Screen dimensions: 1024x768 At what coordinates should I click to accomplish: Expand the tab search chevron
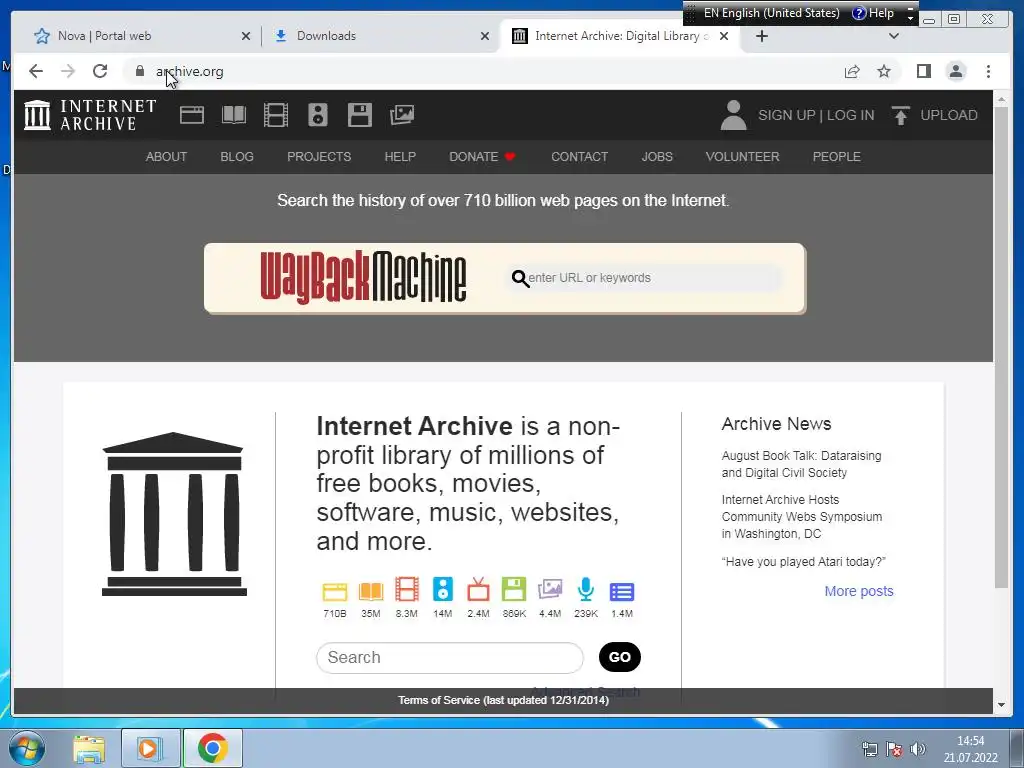pyautogui.click(x=894, y=36)
